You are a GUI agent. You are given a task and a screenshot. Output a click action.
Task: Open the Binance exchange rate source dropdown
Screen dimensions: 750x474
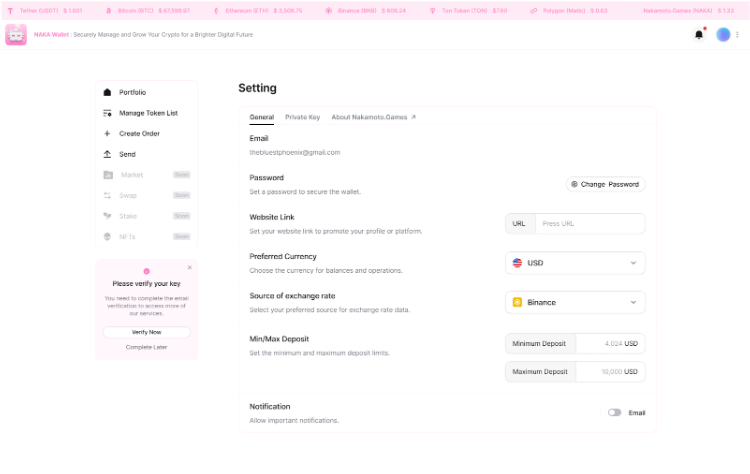coord(575,302)
